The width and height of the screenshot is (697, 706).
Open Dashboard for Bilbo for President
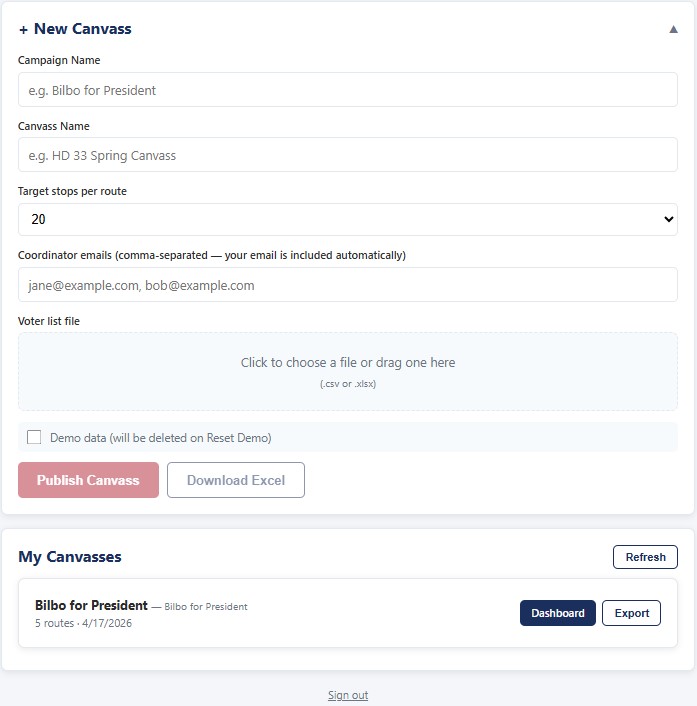(x=557, y=613)
